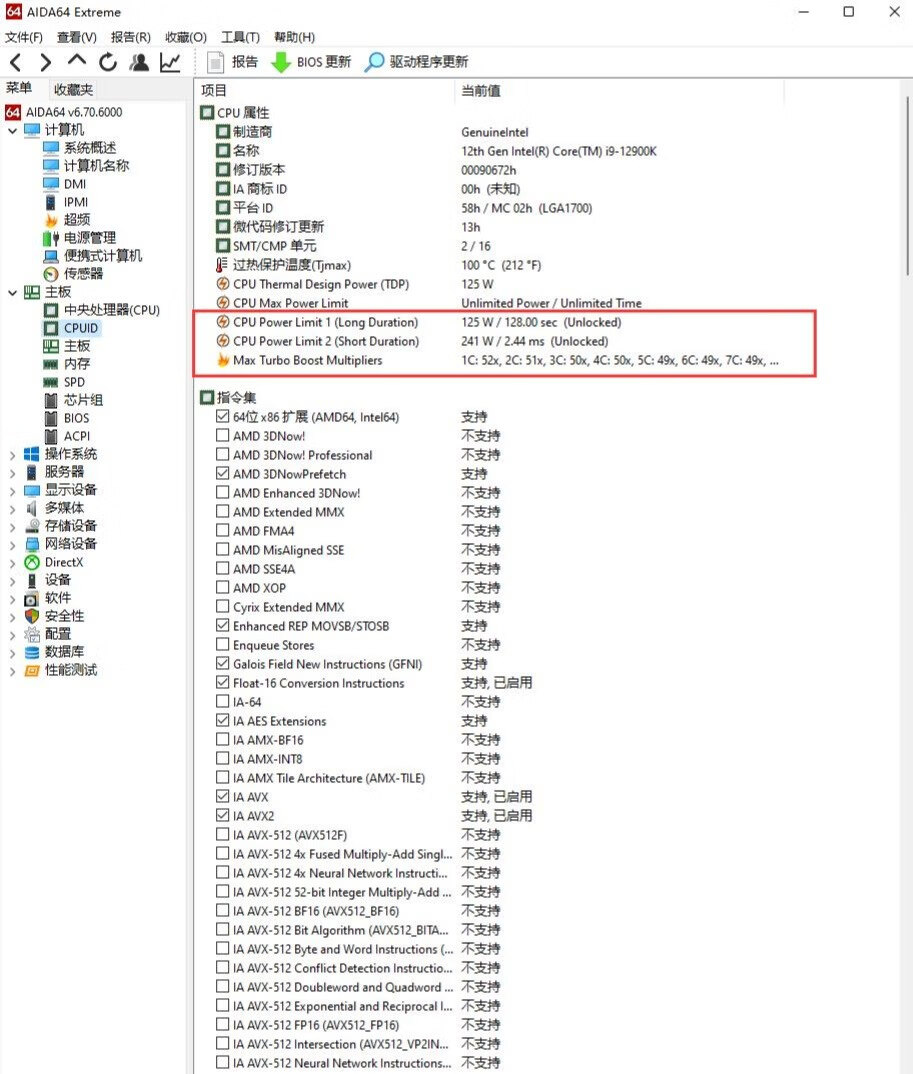This screenshot has height=1074, width=913.
Task: Select the 计算机名称 tree item
Action: coord(96,165)
